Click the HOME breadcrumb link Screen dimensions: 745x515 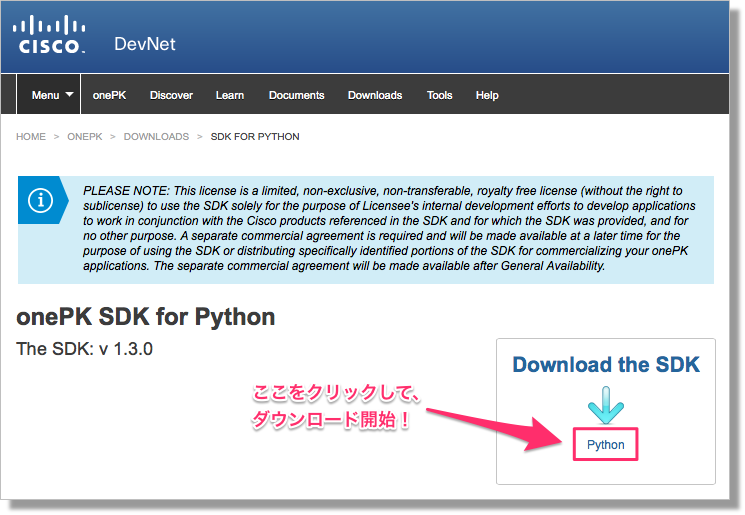coord(31,137)
